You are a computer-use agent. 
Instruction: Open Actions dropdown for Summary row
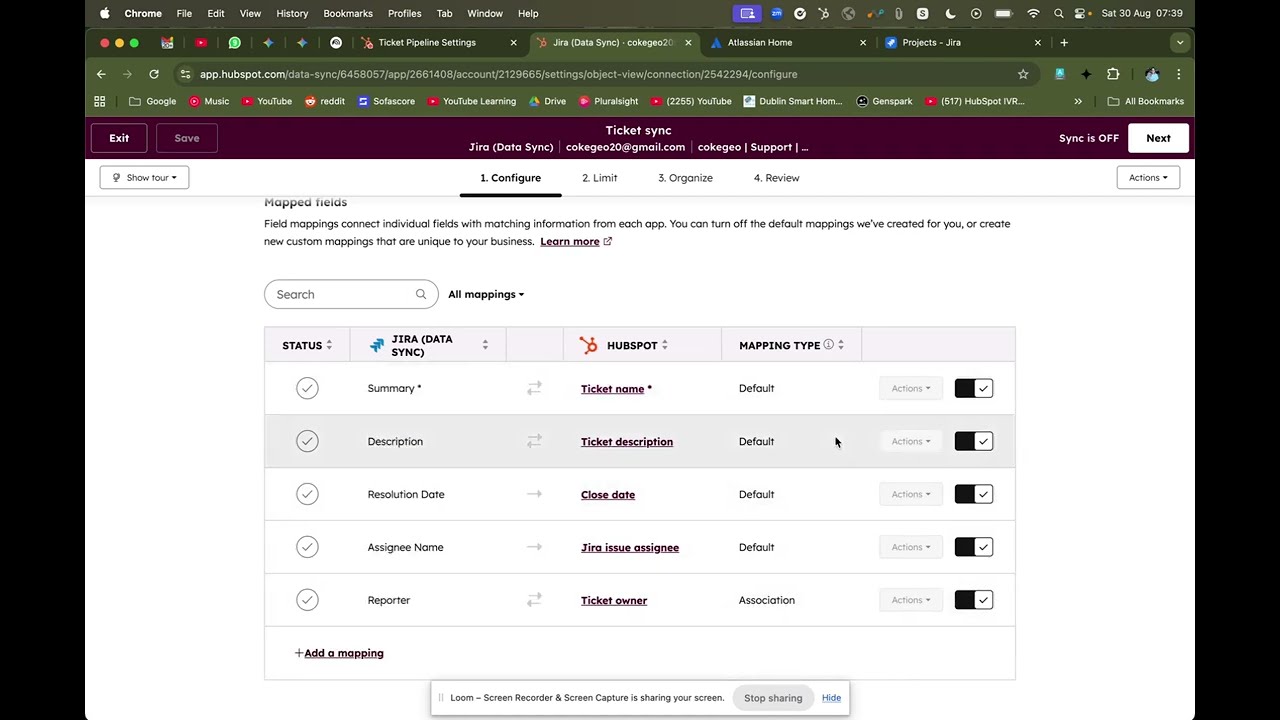click(x=911, y=388)
